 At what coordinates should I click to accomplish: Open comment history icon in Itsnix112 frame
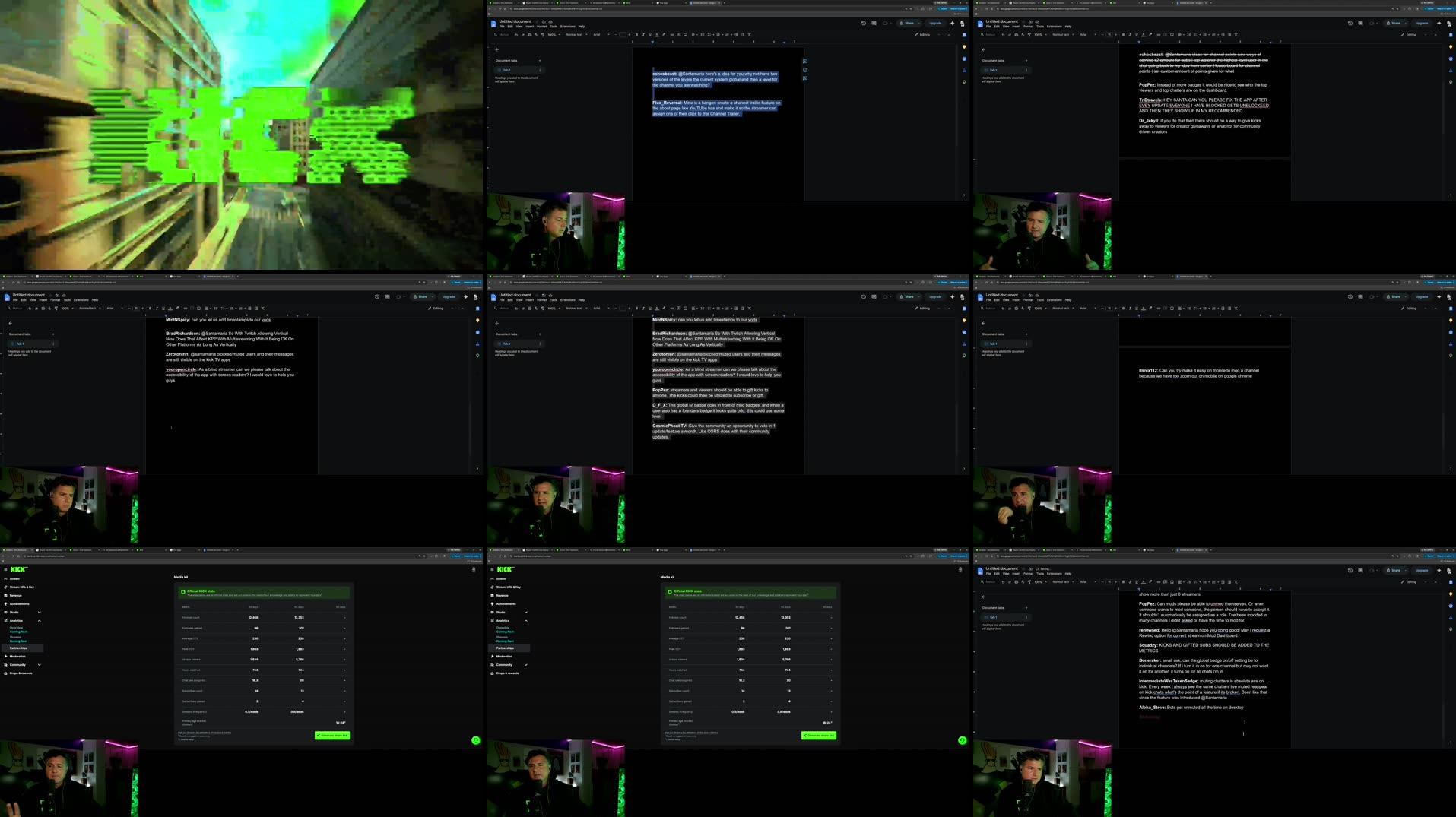(x=1360, y=297)
